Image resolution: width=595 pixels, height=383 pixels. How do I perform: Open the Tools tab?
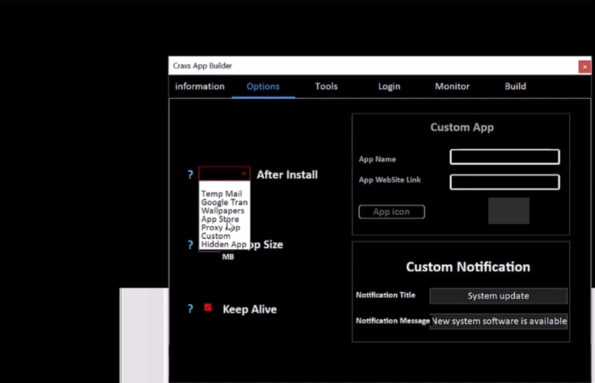tap(326, 87)
